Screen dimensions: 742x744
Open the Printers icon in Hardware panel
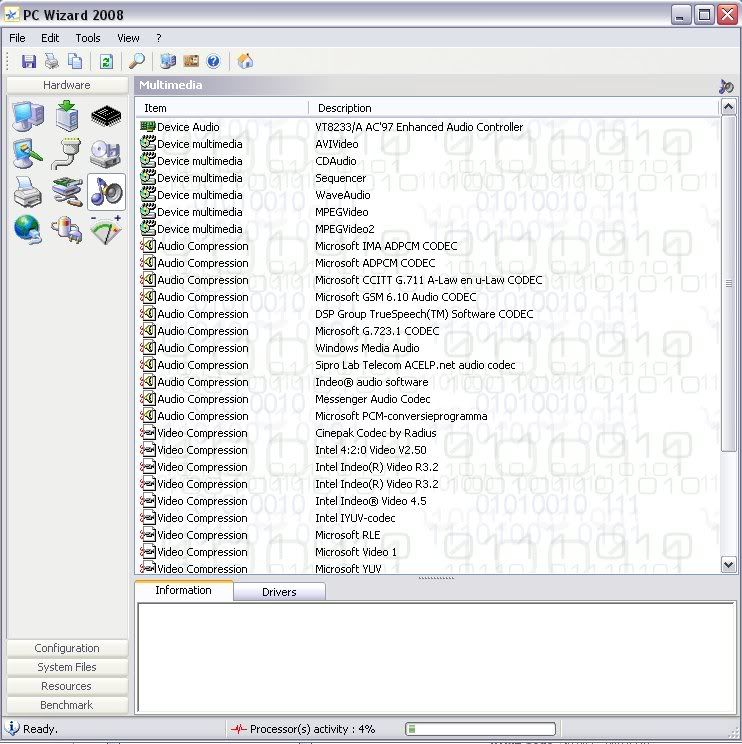pos(28,192)
